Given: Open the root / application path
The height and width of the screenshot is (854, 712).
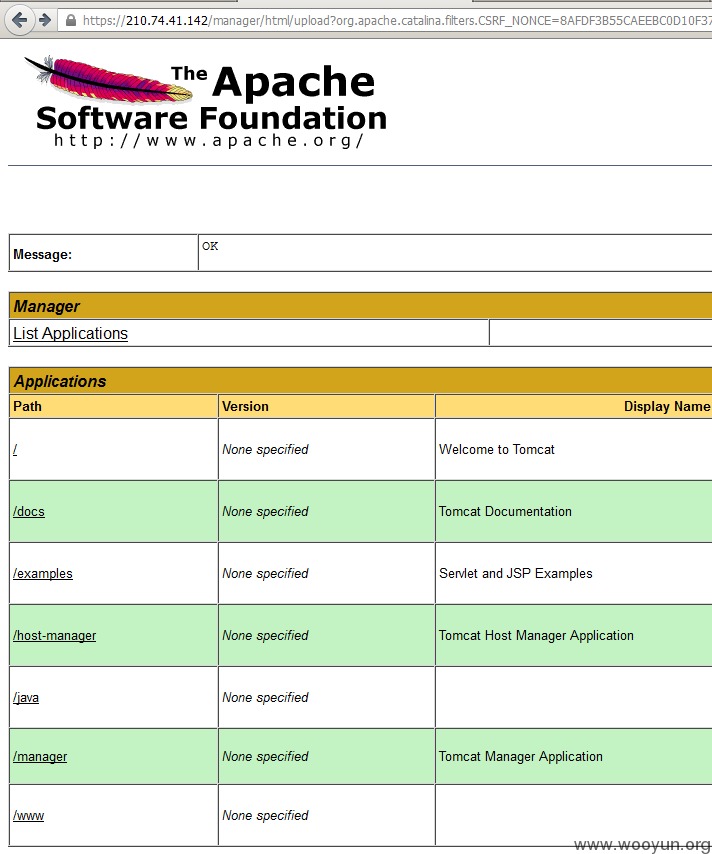Looking at the screenshot, I should tap(15, 449).
